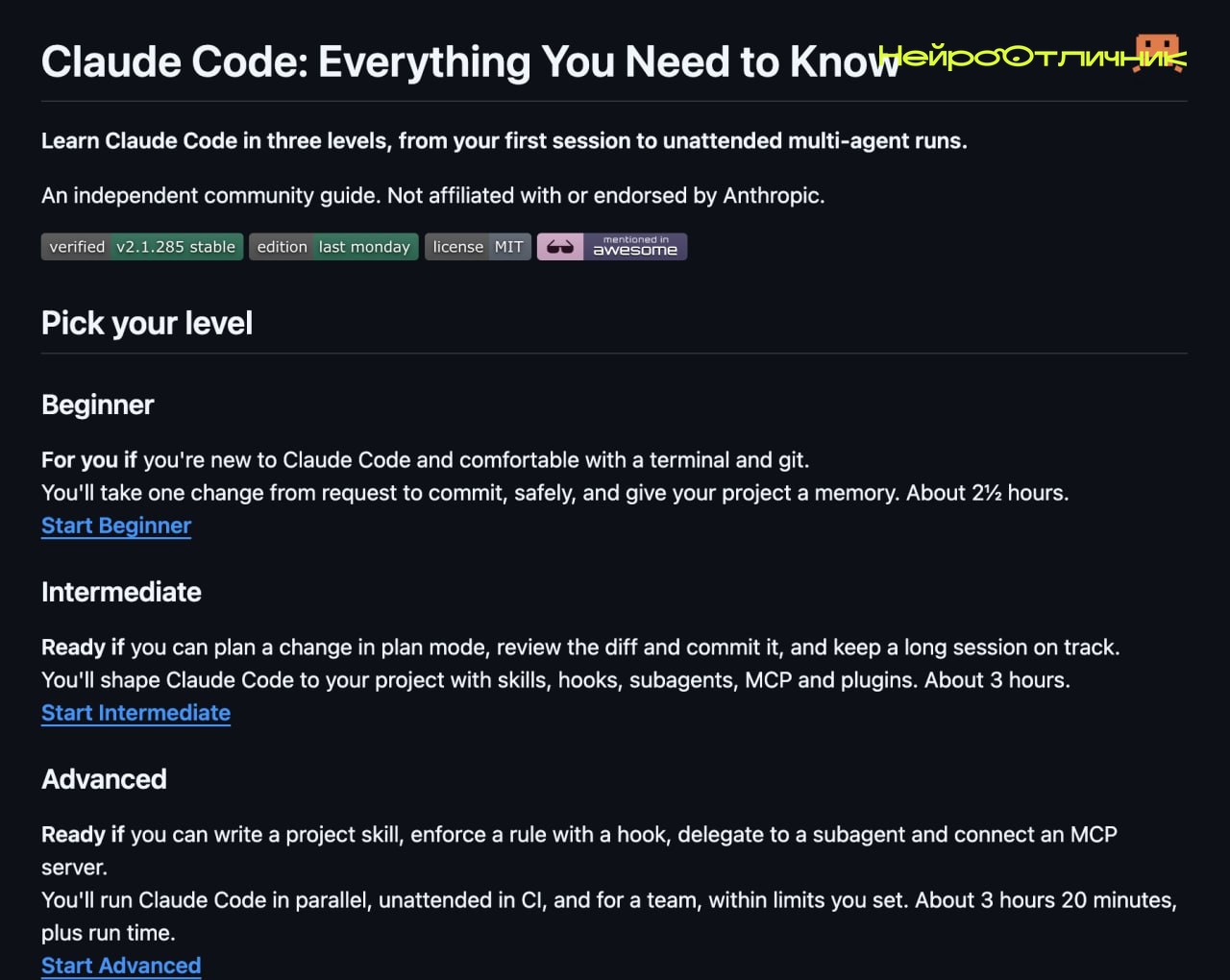Open the Start Beginner link

click(116, 526)
